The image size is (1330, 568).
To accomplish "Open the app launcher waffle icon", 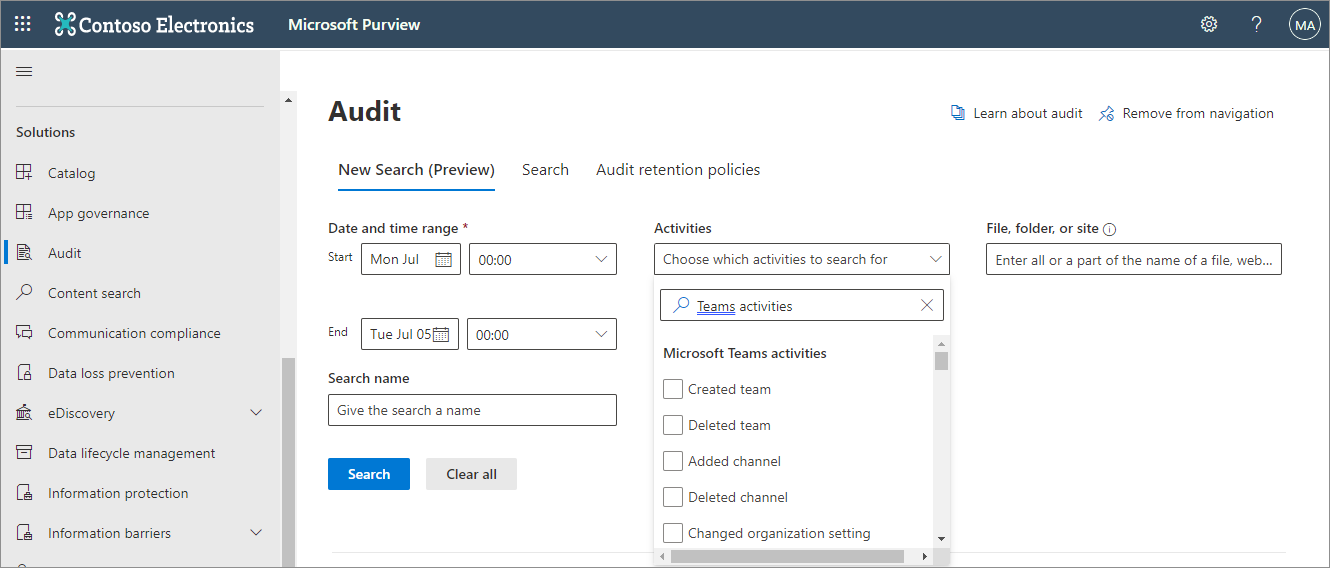I will (x=23, y=24).
